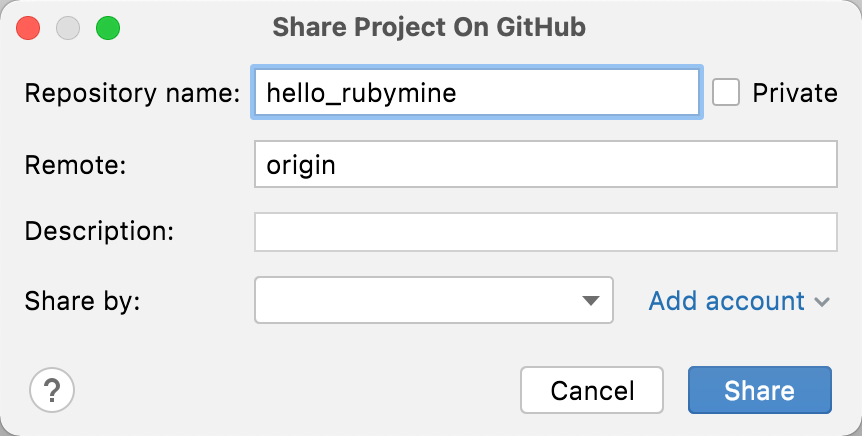The width and height of the screenshot is (862, 436).
Task: Click the green zoom window button
Action: click(107, 28)
